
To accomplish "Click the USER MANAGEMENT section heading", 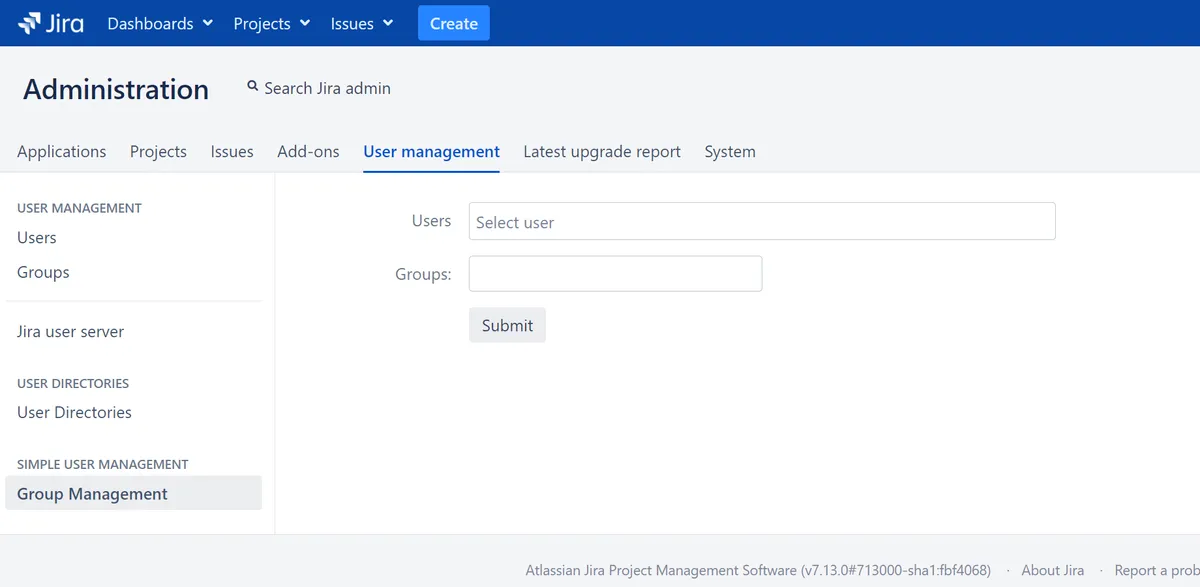I will click(79, 208).
